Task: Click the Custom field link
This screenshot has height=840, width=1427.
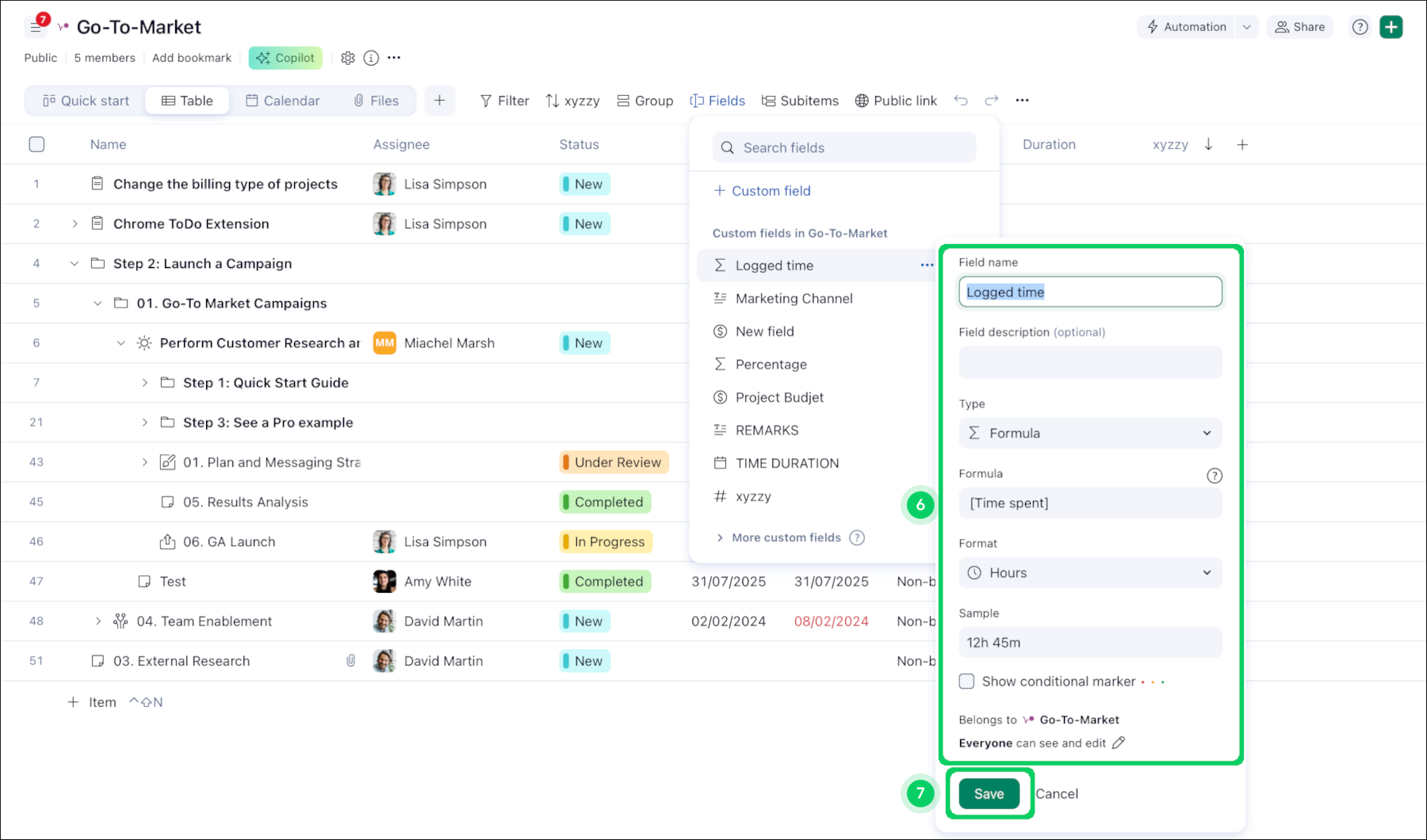Action: point(763,191)
